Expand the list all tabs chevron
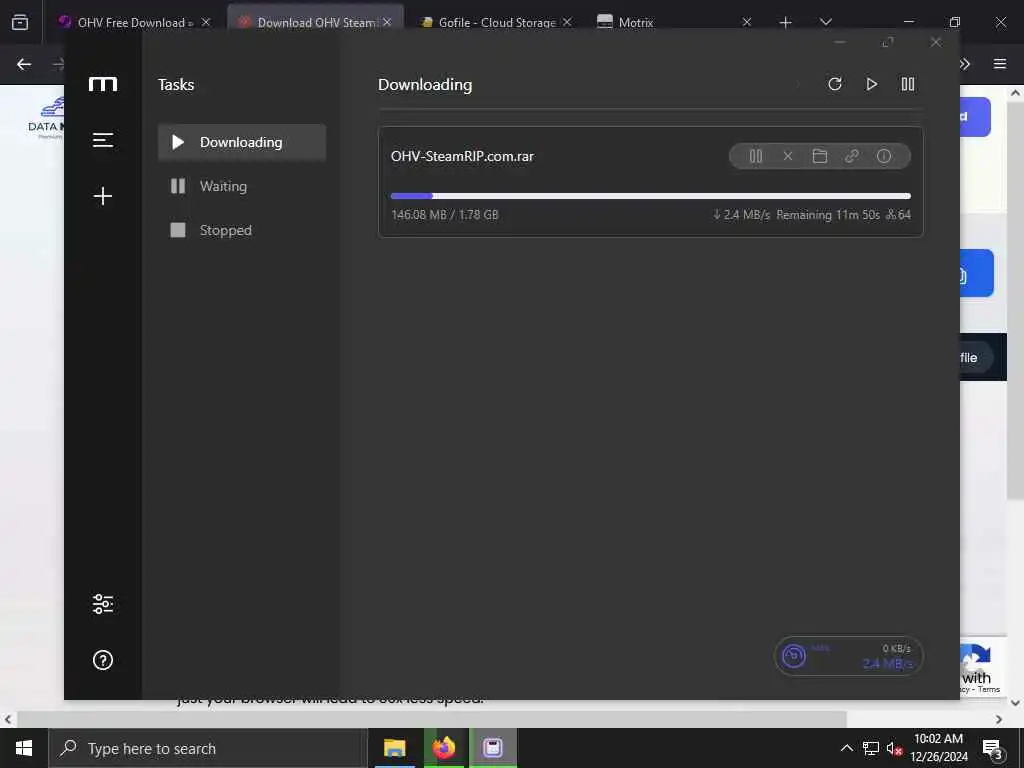This screenshot has height=768, width=1024. pos(825,22)
